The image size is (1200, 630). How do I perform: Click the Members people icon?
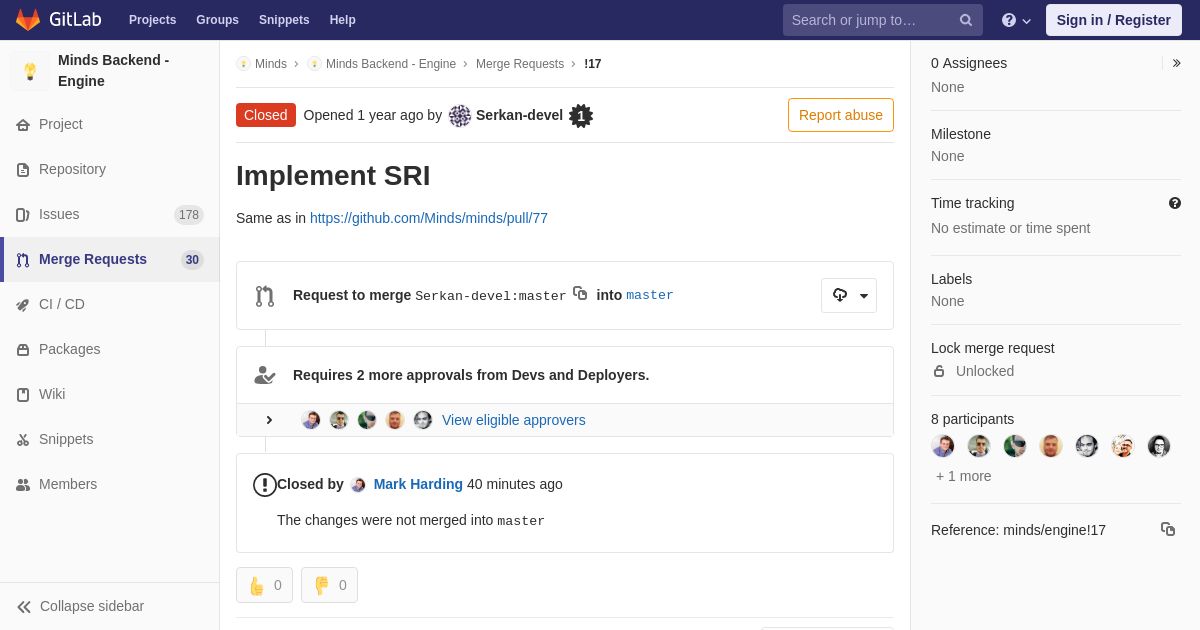coord(23,485)
